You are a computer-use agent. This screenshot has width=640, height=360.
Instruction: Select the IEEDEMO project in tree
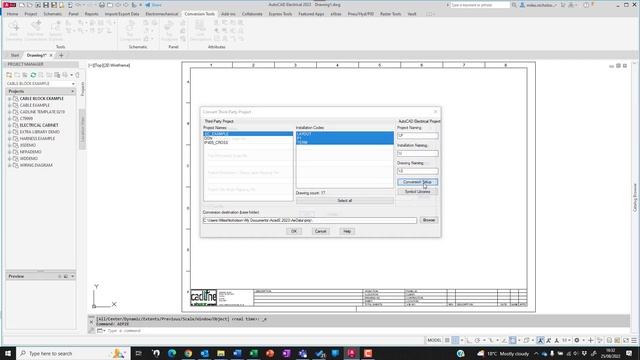(x=28, y=145)
